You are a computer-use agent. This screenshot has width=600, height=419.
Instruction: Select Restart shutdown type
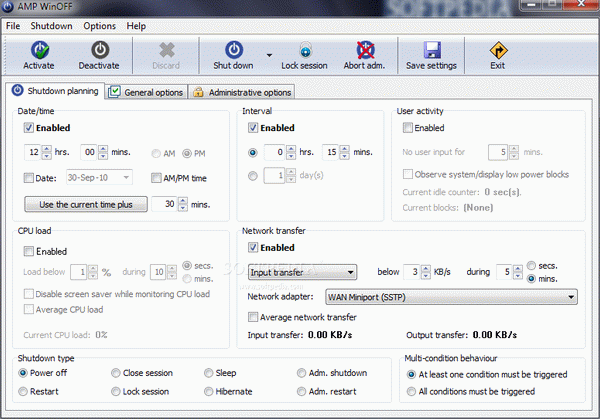pos(23,391)
